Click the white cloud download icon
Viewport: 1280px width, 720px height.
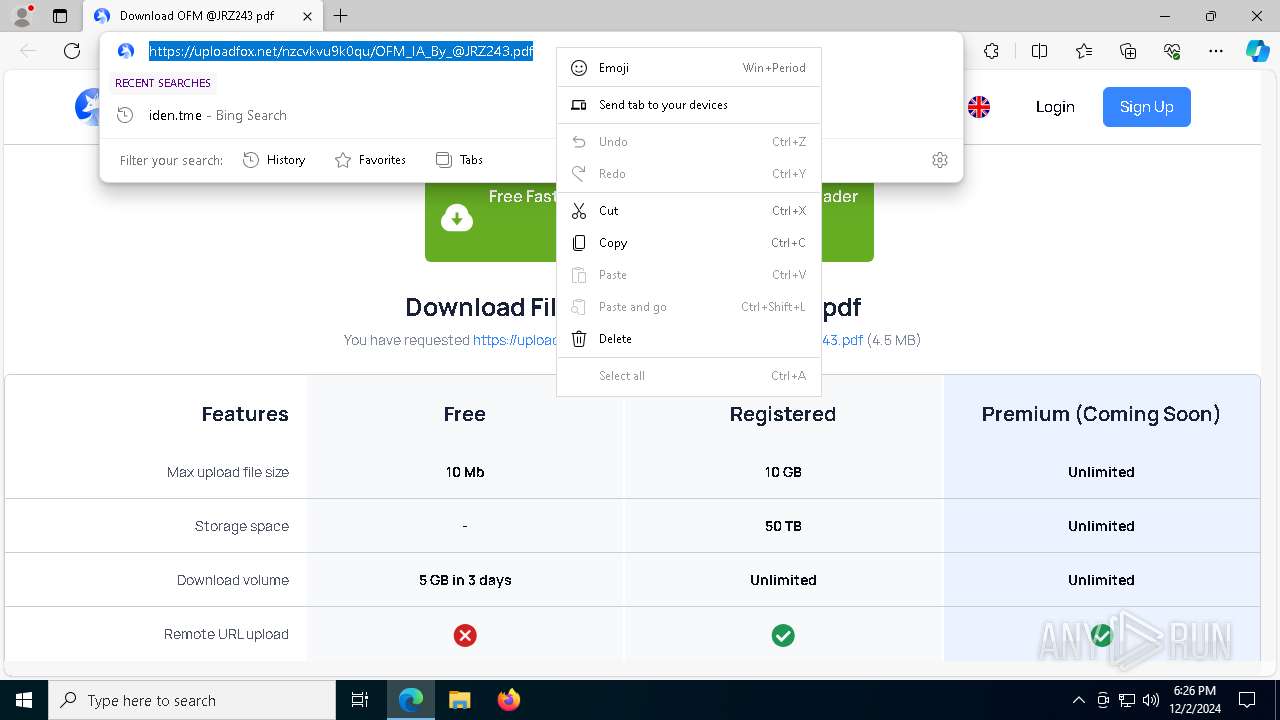coord(457,218)
